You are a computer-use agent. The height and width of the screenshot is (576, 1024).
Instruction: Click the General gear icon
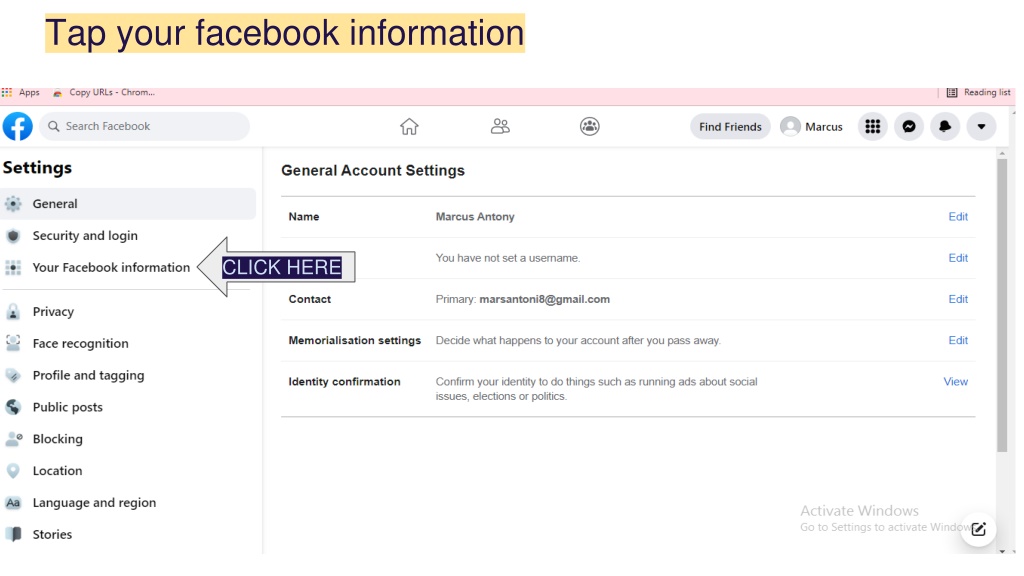click(x=13, y=204)
